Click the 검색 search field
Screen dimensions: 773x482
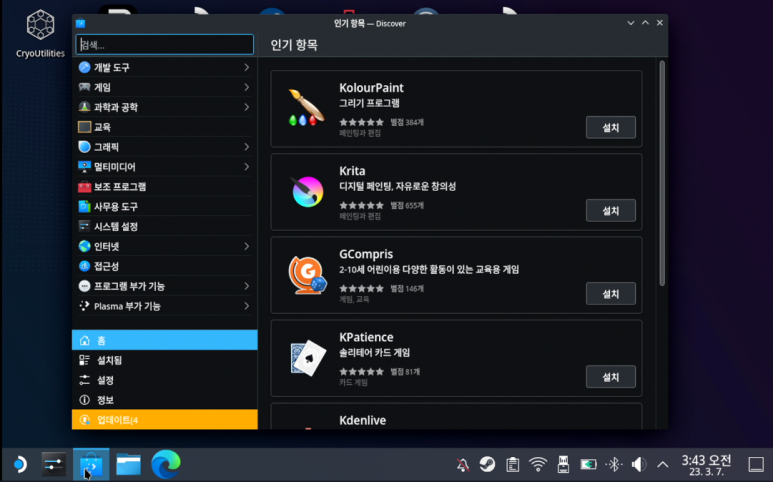click(x=165, y=45)
